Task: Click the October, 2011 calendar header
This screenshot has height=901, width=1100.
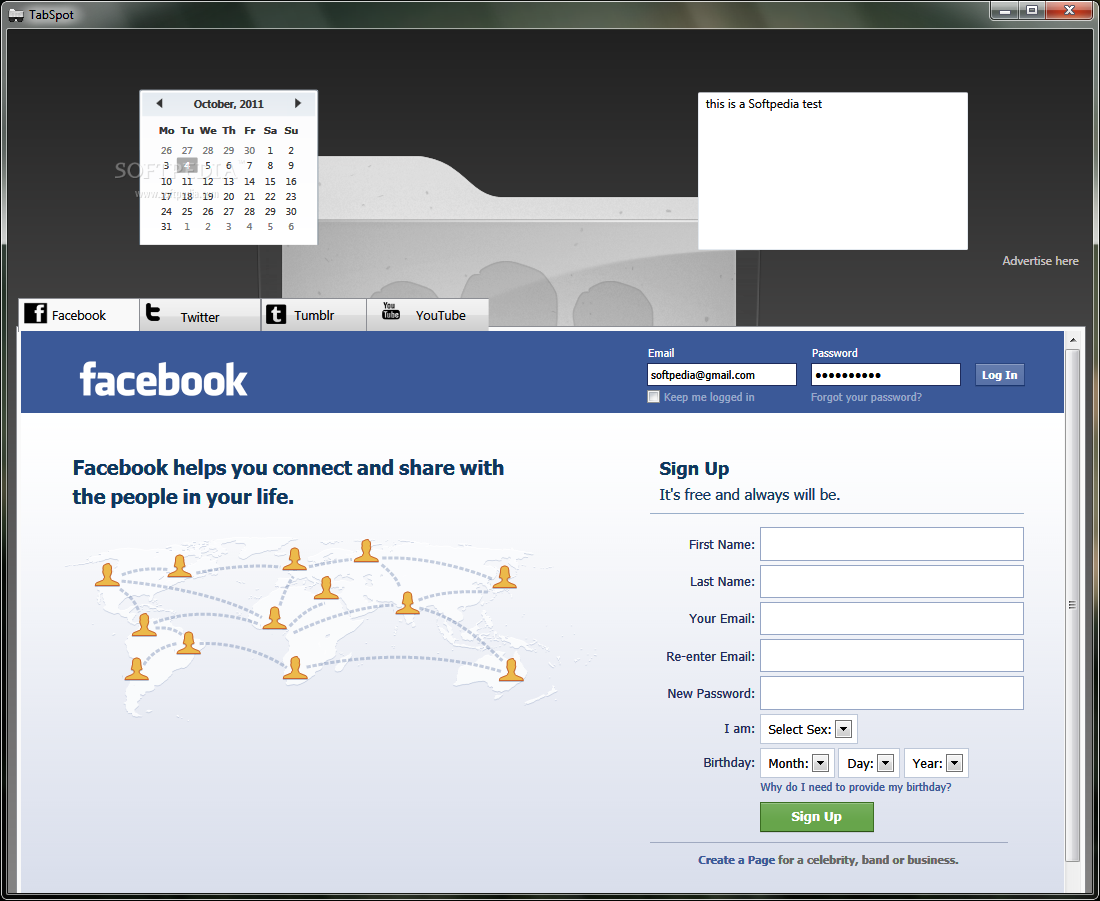Action: click(229, 104)
